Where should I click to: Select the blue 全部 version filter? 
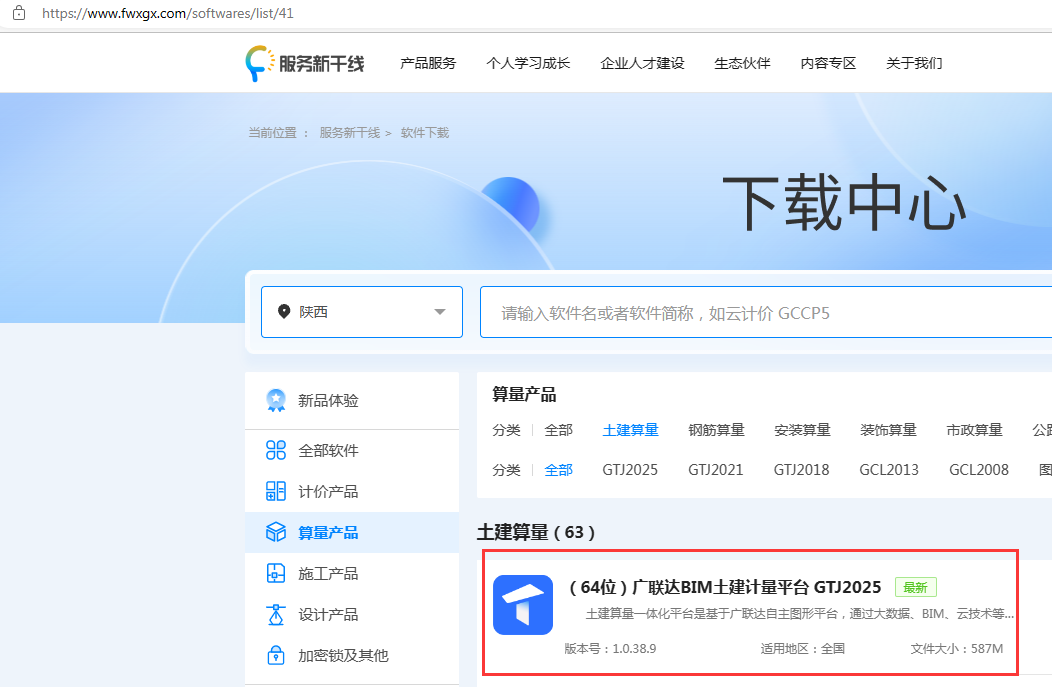pyautogui.click(x=558, y=470)
